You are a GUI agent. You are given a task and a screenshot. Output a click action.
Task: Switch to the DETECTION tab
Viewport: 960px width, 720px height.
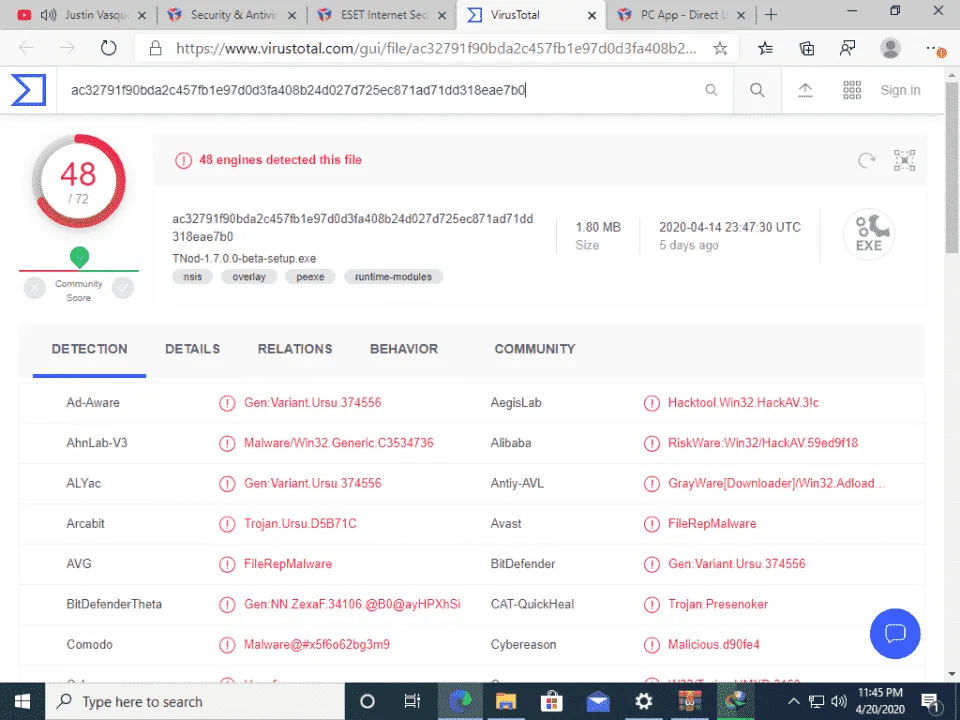click(89, 349)
